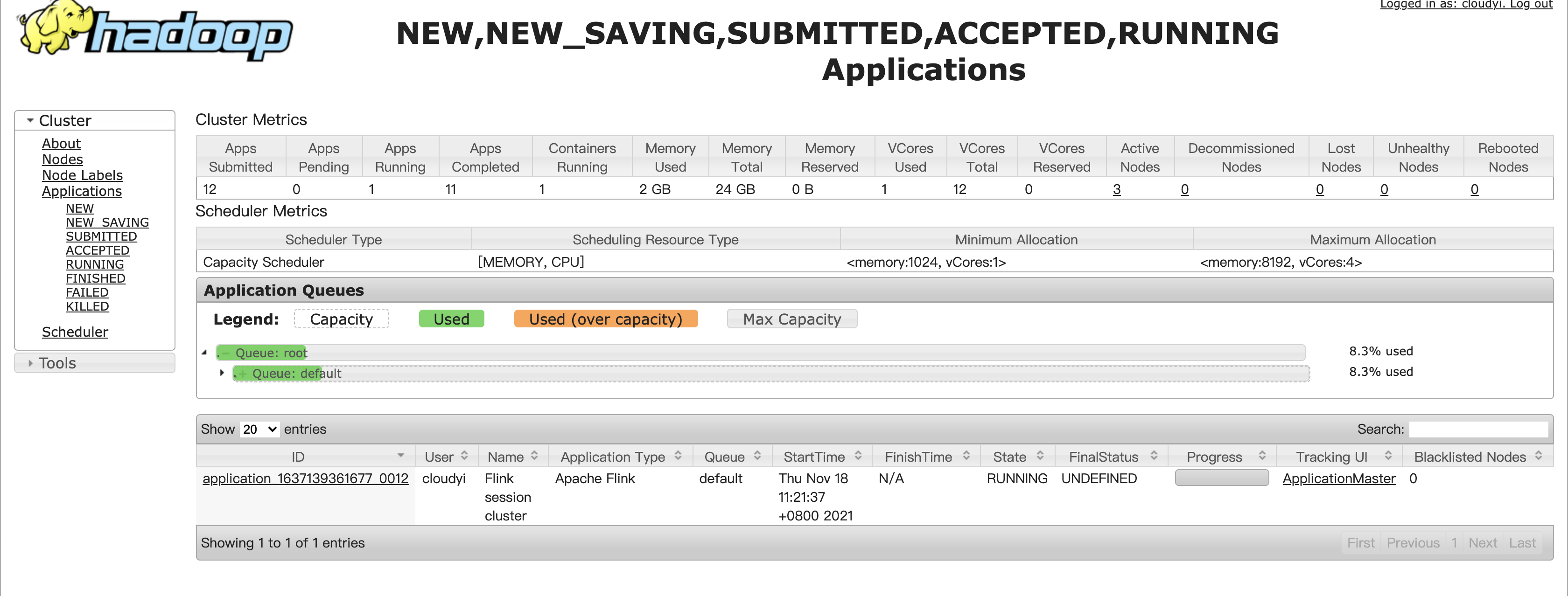The image size is (1568, 596).
Task: Filter applications by ACCEPTED state
Action: [x=98, y=250]
